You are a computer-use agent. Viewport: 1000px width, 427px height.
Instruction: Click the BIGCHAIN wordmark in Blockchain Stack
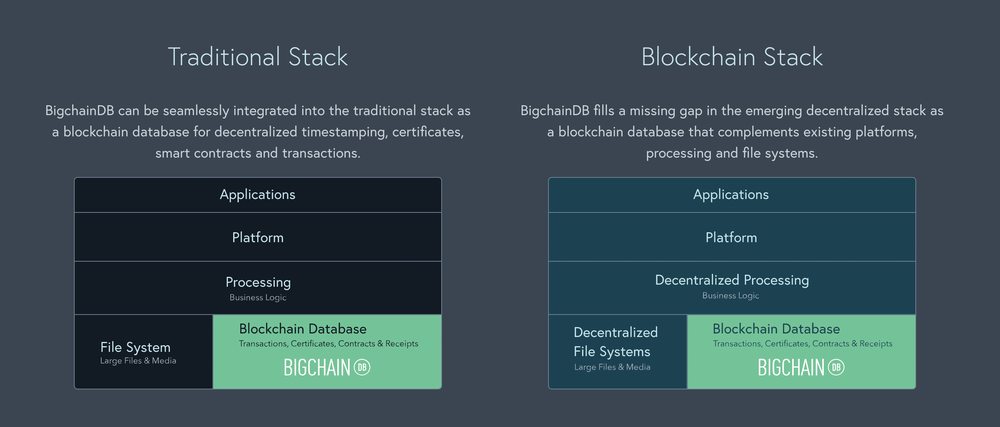tap(790, 367)
